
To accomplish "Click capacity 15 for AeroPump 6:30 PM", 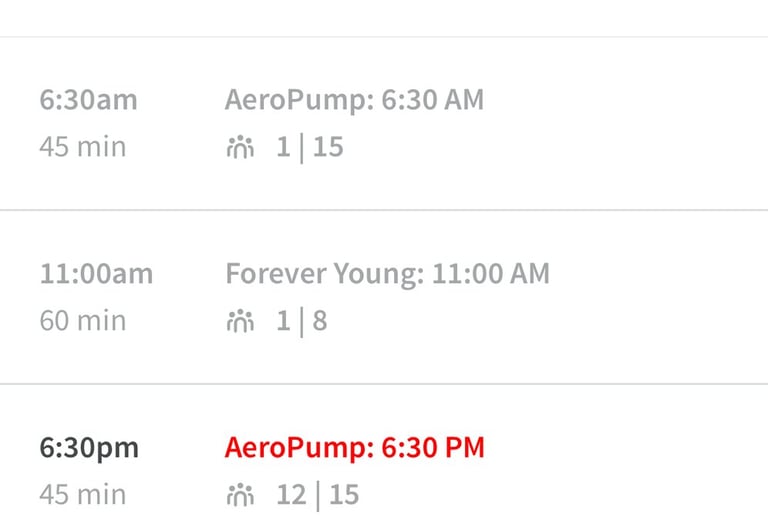I will click(x=343, y=495).
